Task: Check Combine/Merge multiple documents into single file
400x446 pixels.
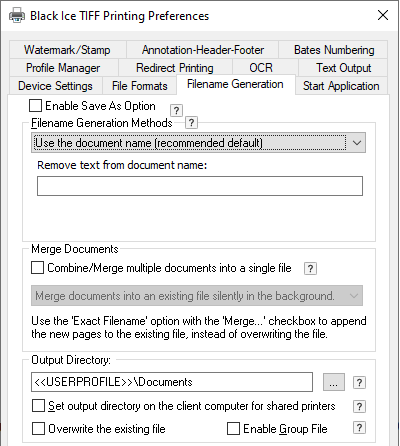Action: (x=37, y=268)
